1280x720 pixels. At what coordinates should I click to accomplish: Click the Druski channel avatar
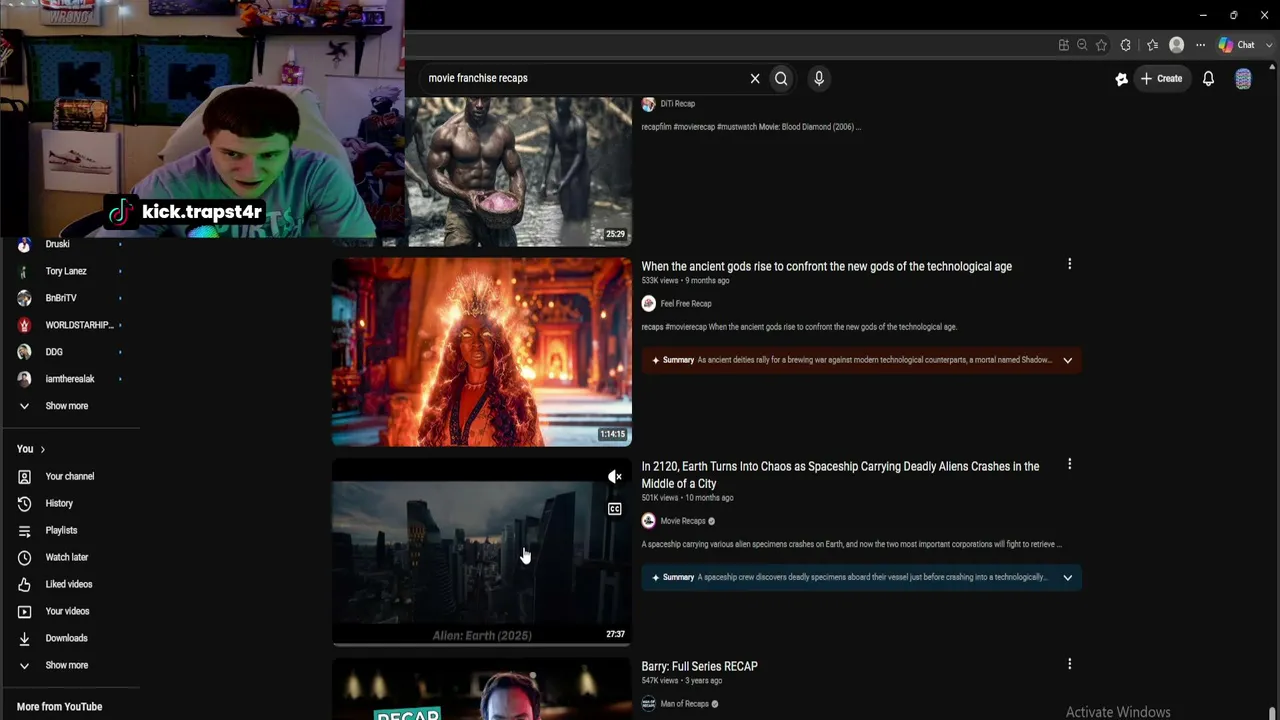[x=24, y=245]
